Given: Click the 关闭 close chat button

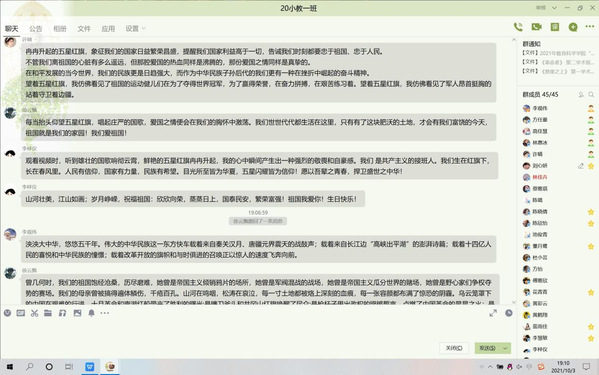Looking at the screenshot, I should click(x=454, y=348).
